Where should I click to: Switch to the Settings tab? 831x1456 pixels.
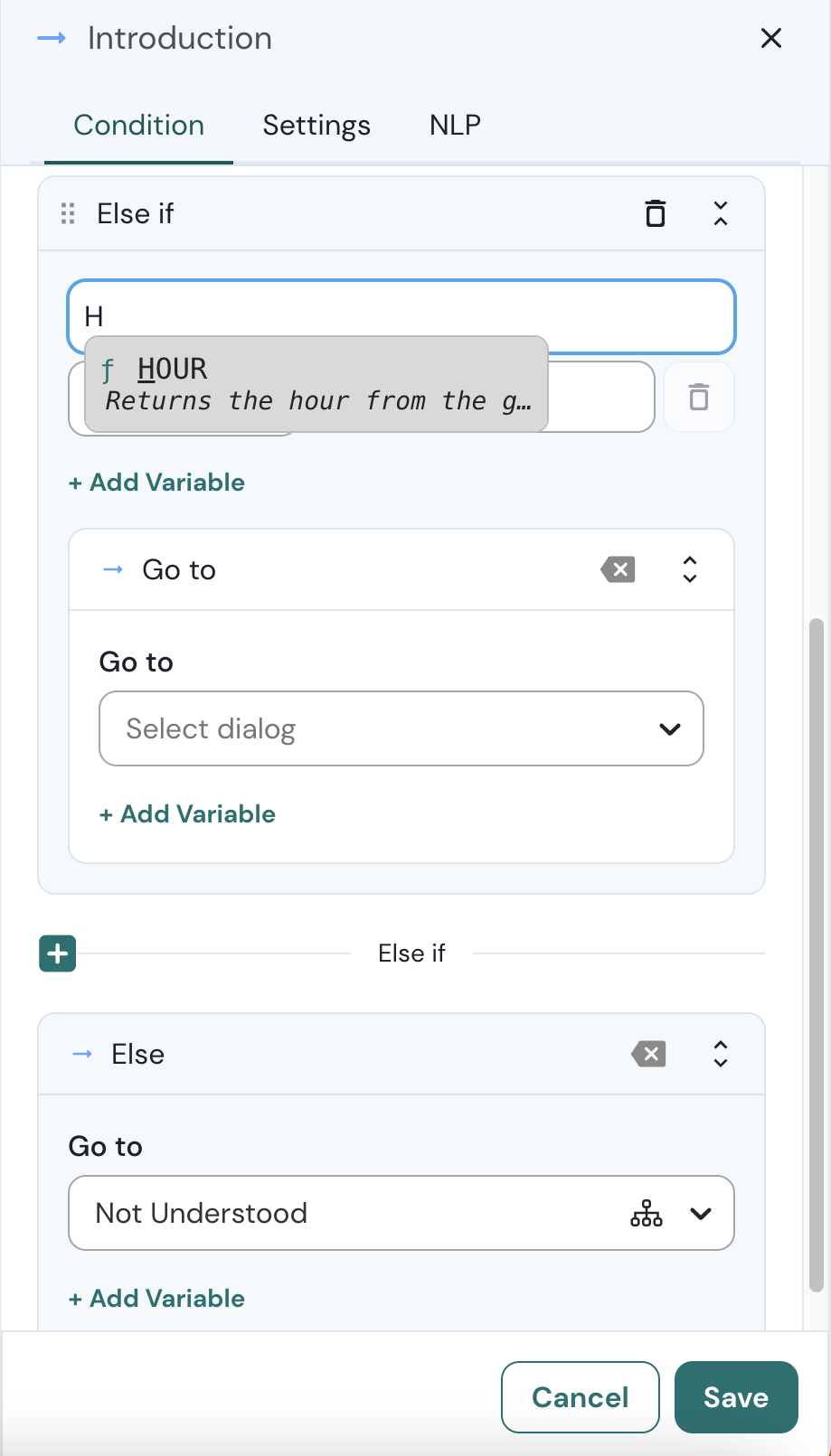316,125
